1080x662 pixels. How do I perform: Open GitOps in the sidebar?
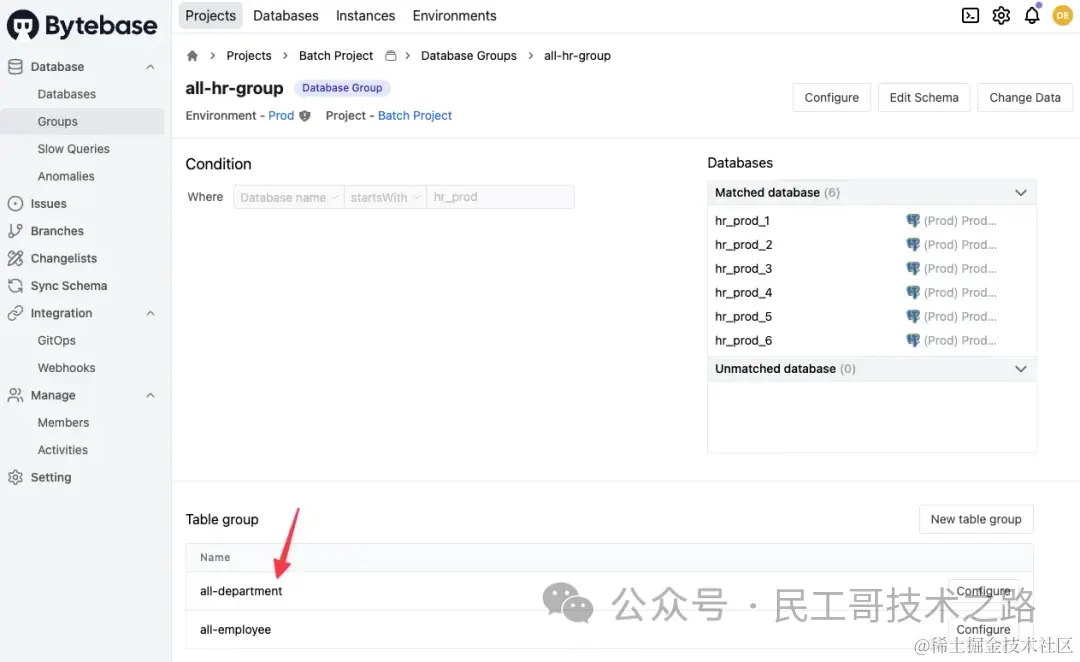tap(56, 340)
